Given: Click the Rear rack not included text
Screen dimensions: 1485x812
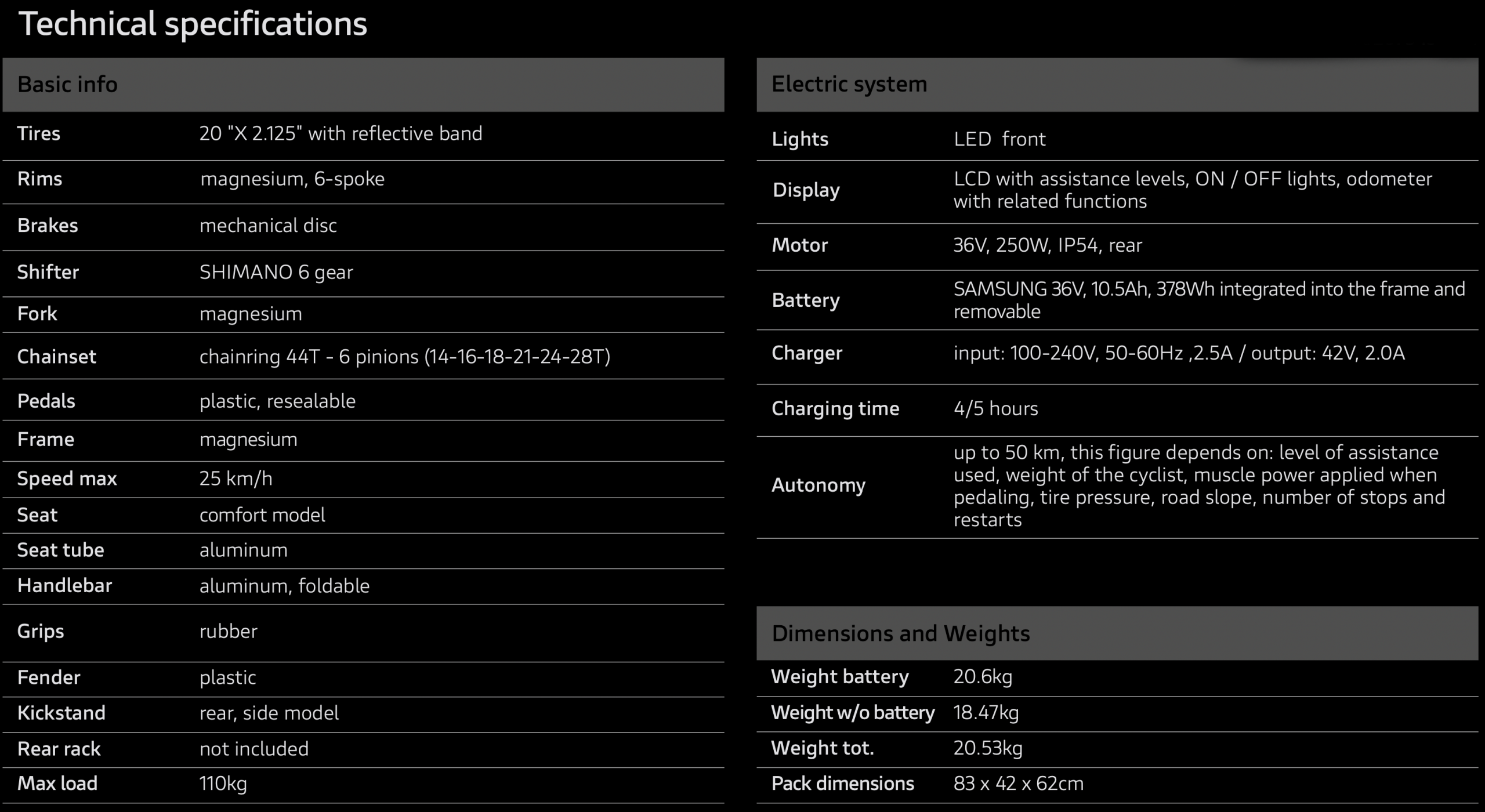Looking at the screenshot, I should 253,749.
